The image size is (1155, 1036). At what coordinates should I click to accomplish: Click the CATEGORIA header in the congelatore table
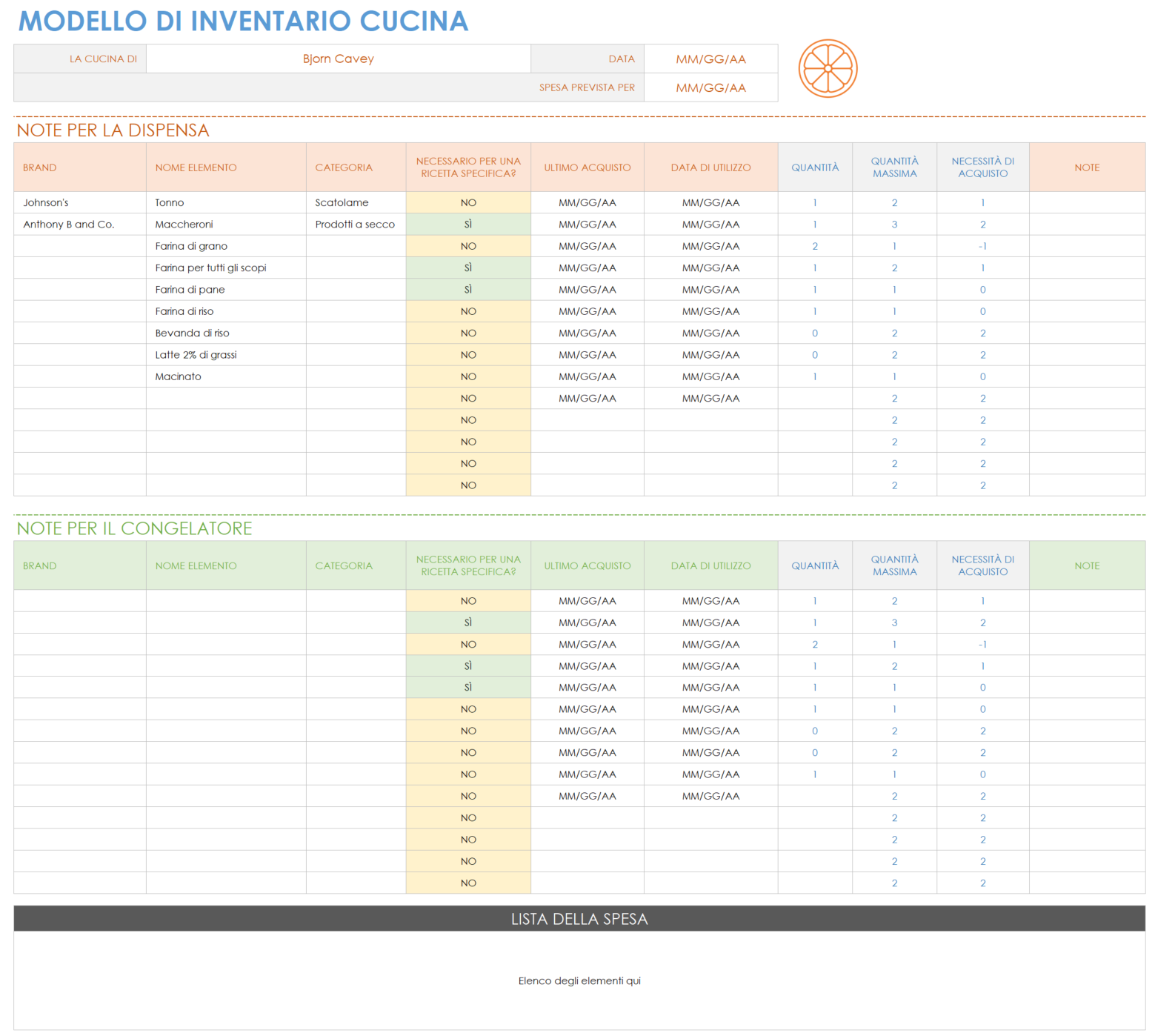[356, 565]
